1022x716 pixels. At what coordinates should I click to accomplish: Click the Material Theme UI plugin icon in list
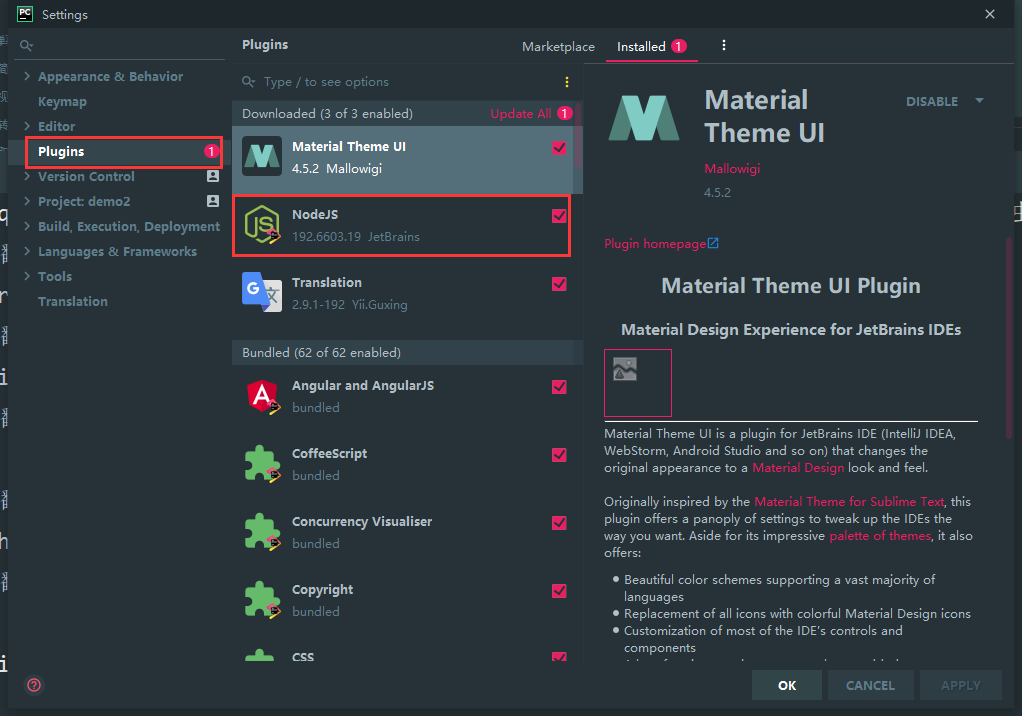click(x=262, y=156)
